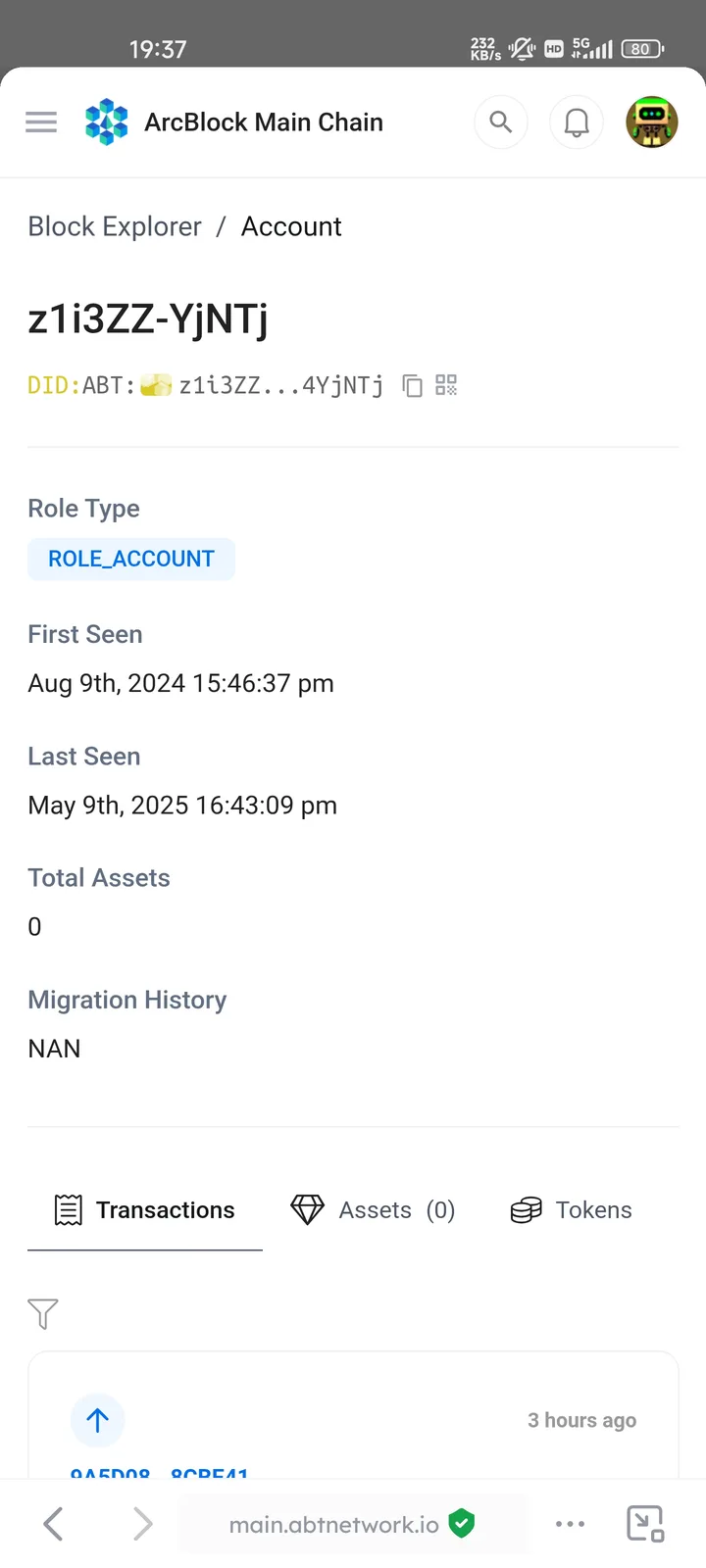Image resolution: width=706 pixels, height=1568 pixels.
Task: Switch to the Assets (0) tab
Action: click(373, 1210)
